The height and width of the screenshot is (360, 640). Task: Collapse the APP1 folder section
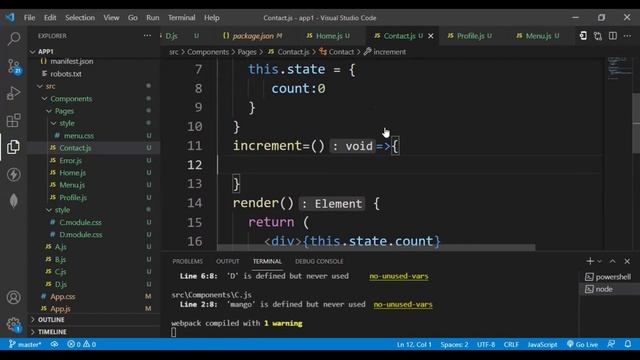pyautogui.click(x=46, y=51)
